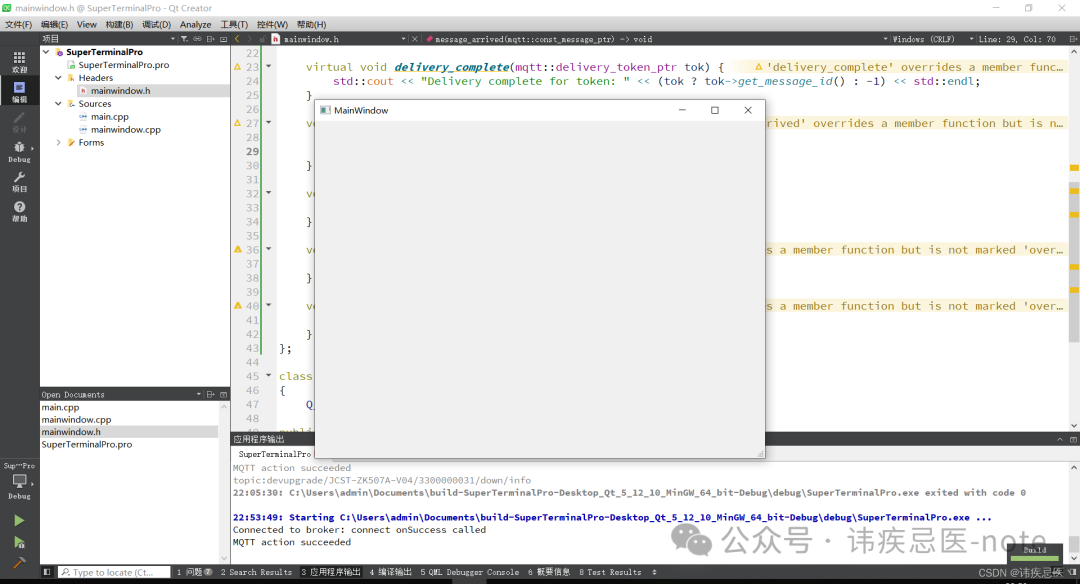Image resolution: width=1080 pixels, height=584 pixels.
Task: Go back in editor navigation history
Action: [238, 39]
